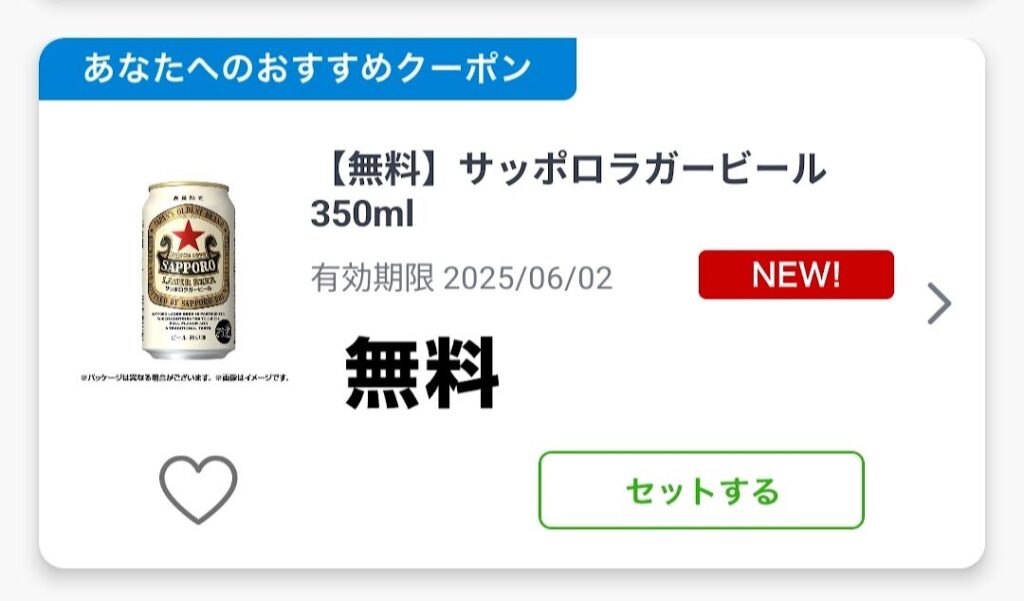Click the SAPPORO logo on the can
Image resolution: width=1024 pixels, height=601 pixels.
[188, 266]
